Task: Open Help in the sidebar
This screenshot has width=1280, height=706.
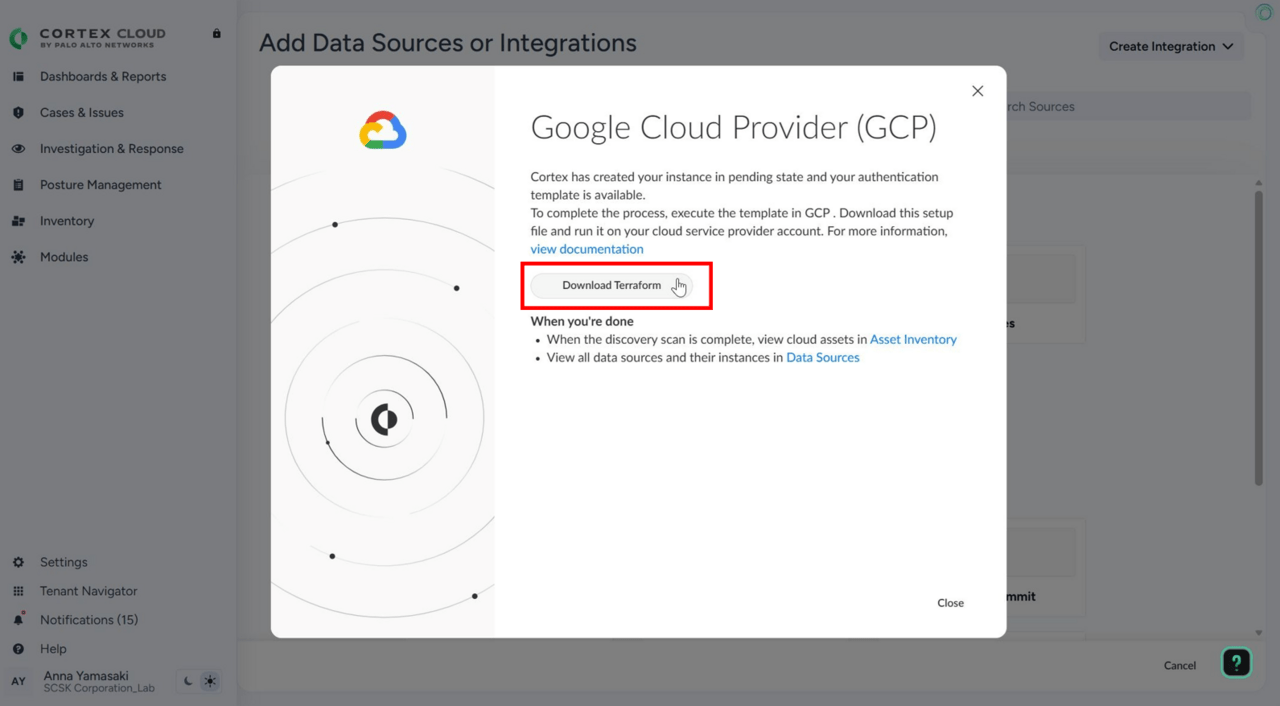Action: click(53, 649)
